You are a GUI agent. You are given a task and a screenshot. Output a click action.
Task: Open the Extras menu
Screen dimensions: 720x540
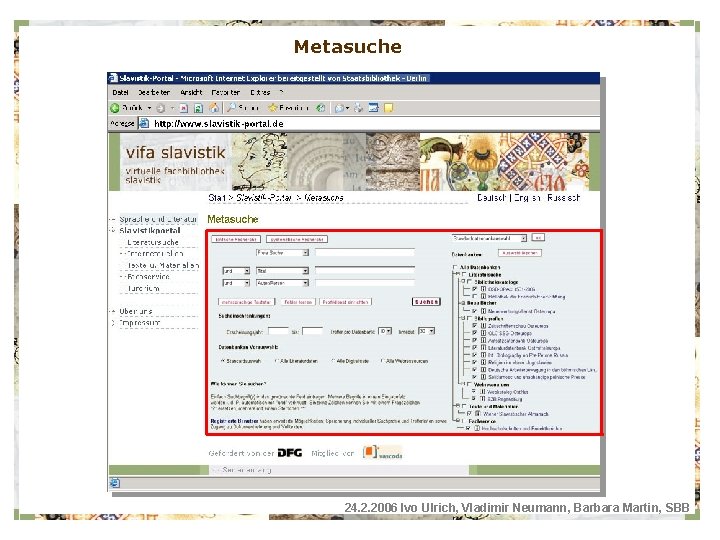[260, 92]
